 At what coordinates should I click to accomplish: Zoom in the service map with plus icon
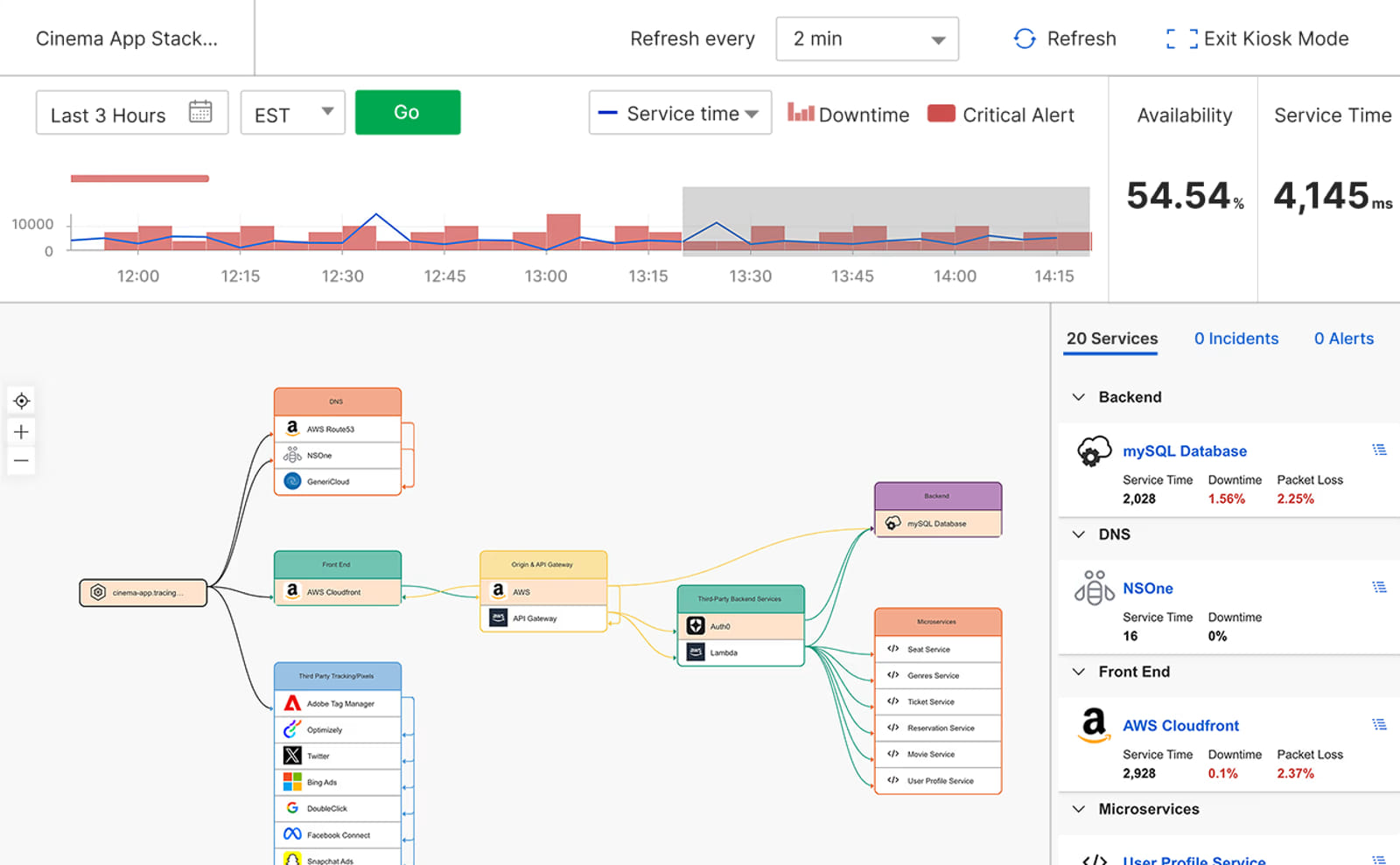point(21,432)
